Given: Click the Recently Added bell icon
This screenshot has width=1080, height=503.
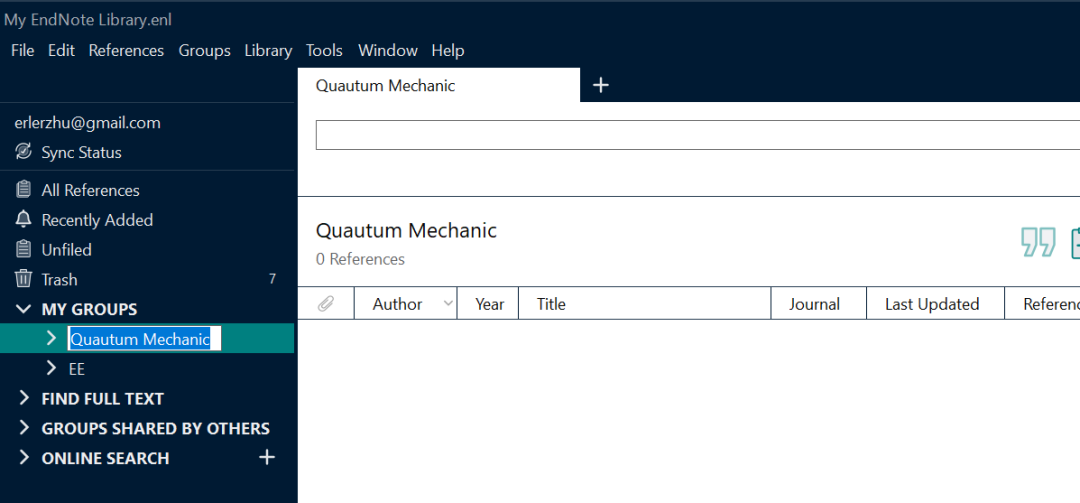Looking at the screenshot, I should click(x=23, y=220).
